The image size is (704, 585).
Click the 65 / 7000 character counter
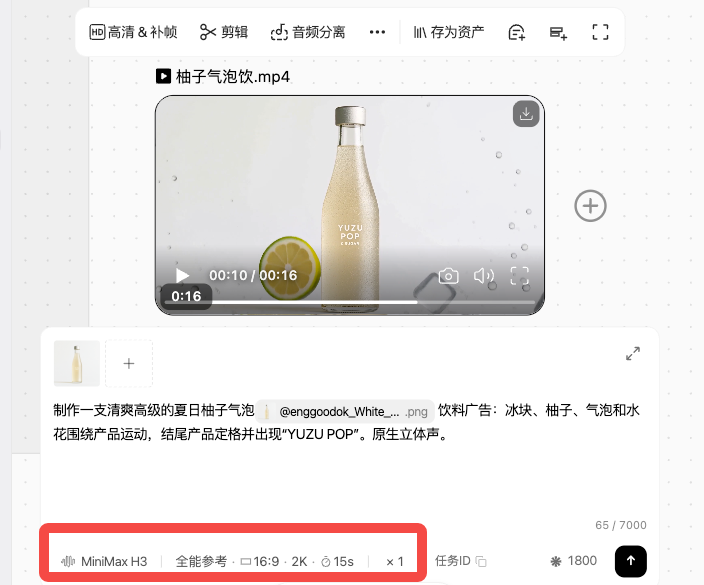pyautogui.click(x=621, y=525)
